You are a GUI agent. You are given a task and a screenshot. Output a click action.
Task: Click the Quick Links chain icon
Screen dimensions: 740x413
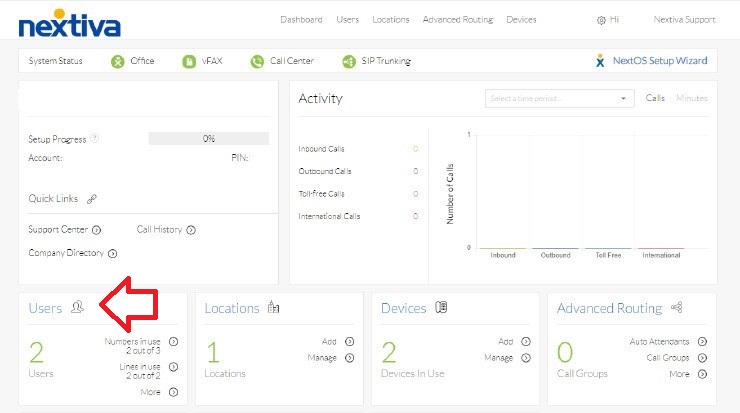(92, 199)
